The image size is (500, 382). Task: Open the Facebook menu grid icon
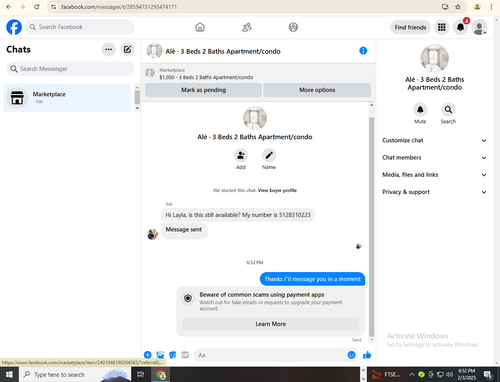tap(442, 27)
